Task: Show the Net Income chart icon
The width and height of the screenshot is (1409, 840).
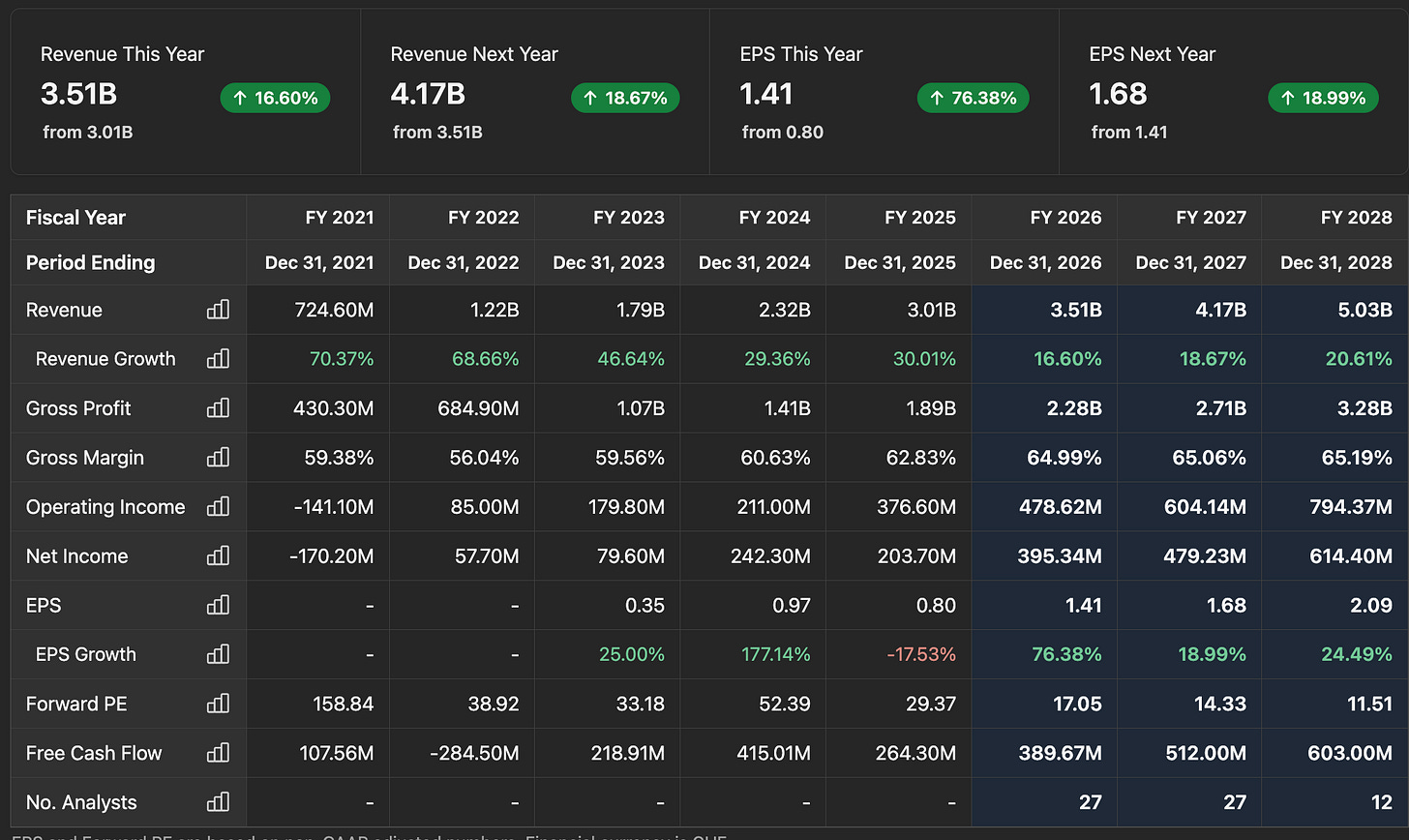Action: (219, 556)
